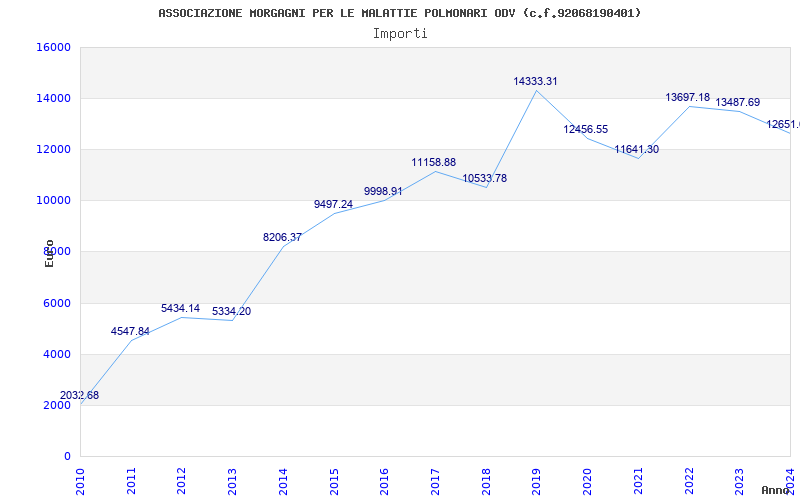Click the Anno axis label
Viewport: 800px width, 500px height.
coord(776,490)
